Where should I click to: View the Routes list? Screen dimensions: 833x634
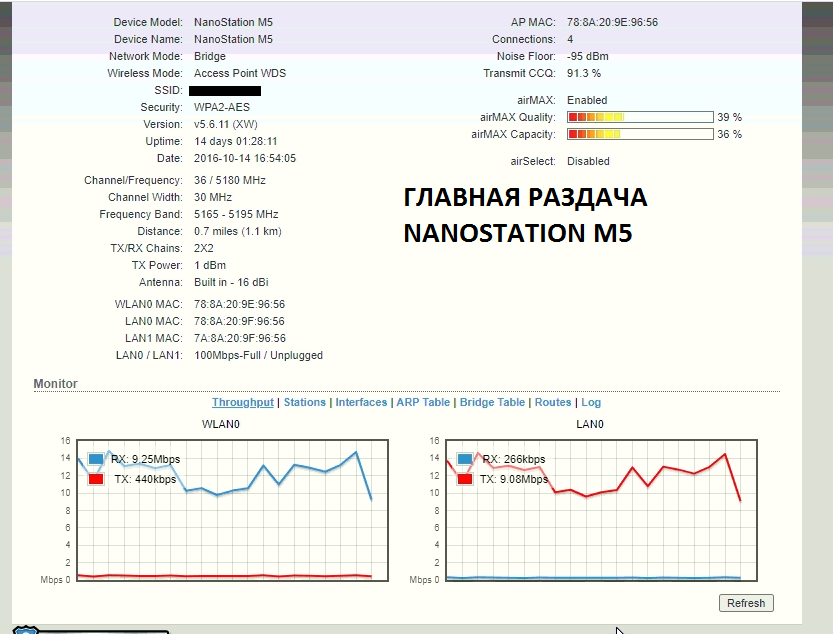point(552,402)
